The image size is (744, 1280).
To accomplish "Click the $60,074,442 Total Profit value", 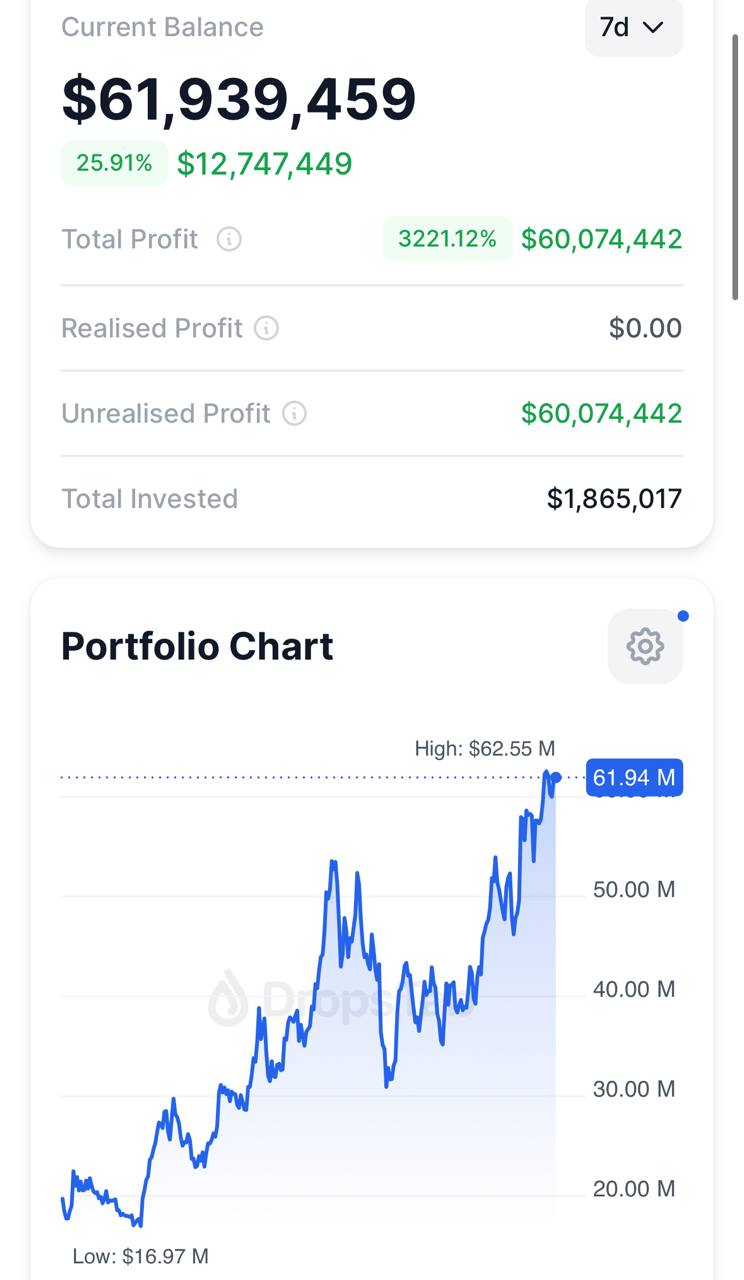I will 602,239.
